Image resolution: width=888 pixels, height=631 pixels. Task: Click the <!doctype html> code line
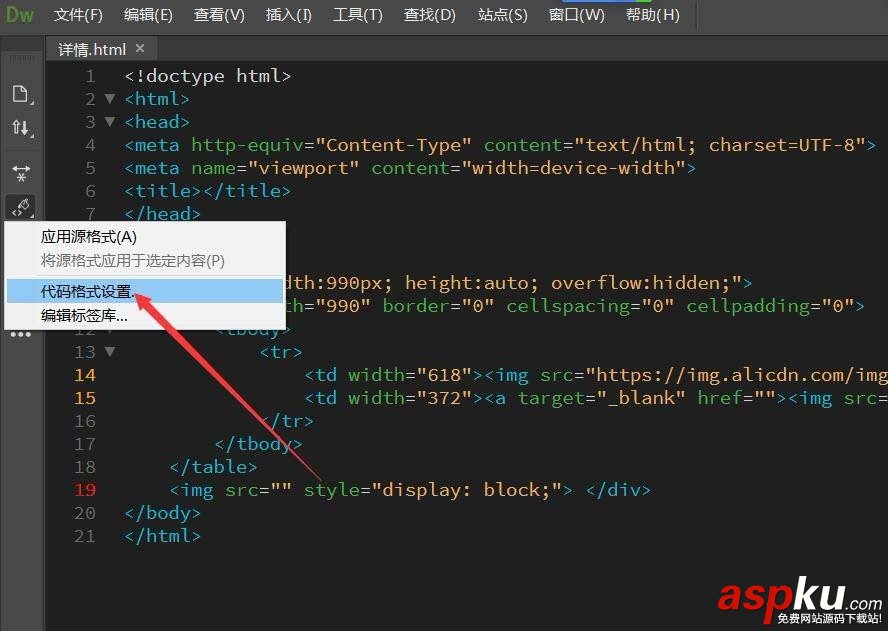click(207, 76)
